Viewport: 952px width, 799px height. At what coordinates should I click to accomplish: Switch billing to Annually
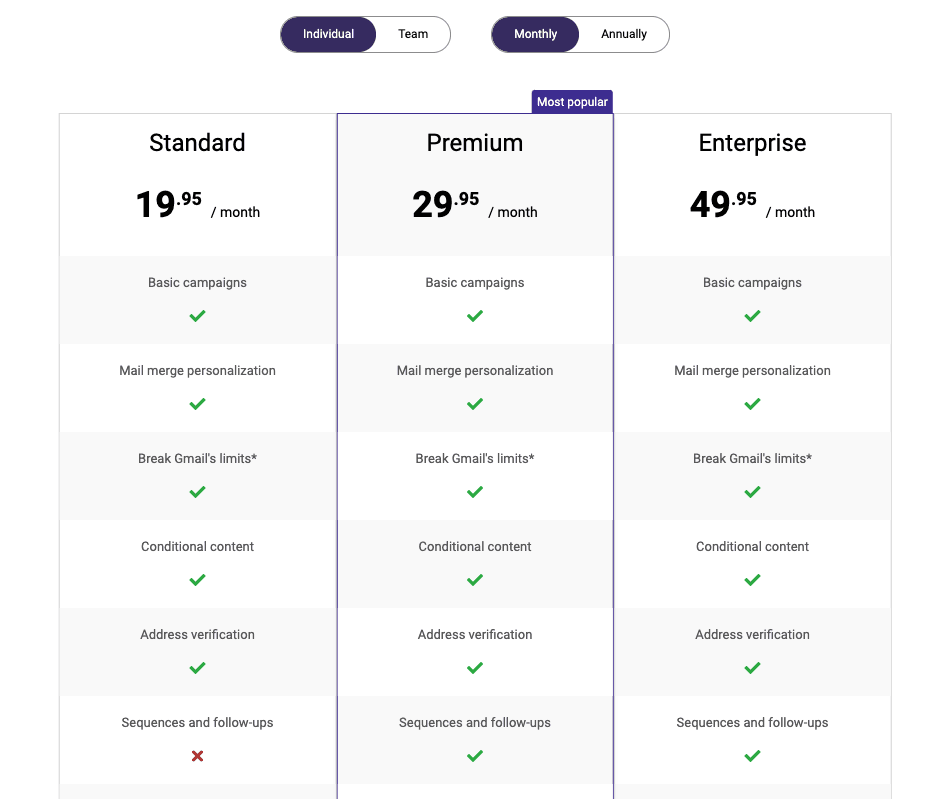pos(622,34)
